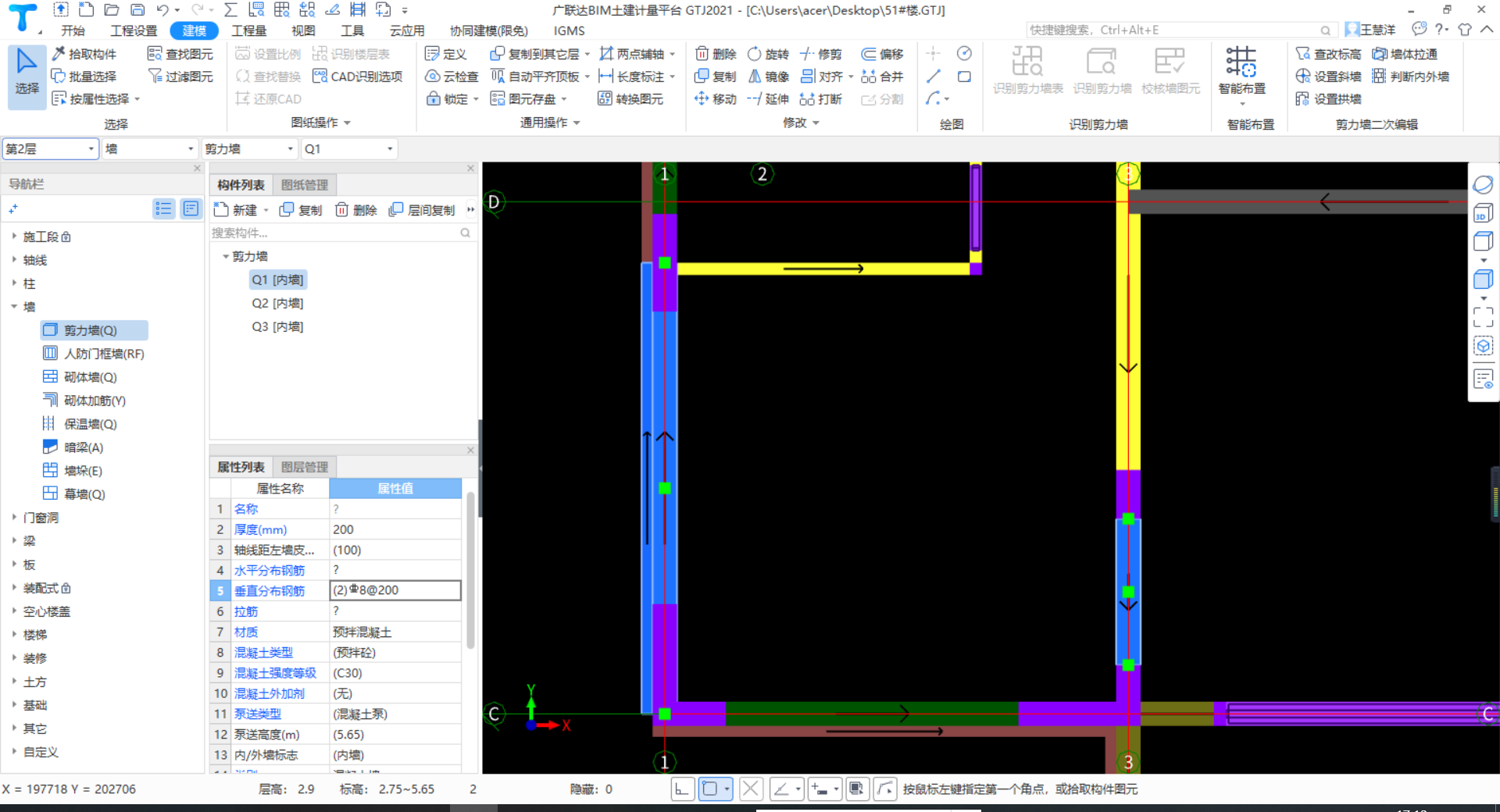
Task: Click 设置拱墙 arch wall tool
Action: [x=1328, y=99]
